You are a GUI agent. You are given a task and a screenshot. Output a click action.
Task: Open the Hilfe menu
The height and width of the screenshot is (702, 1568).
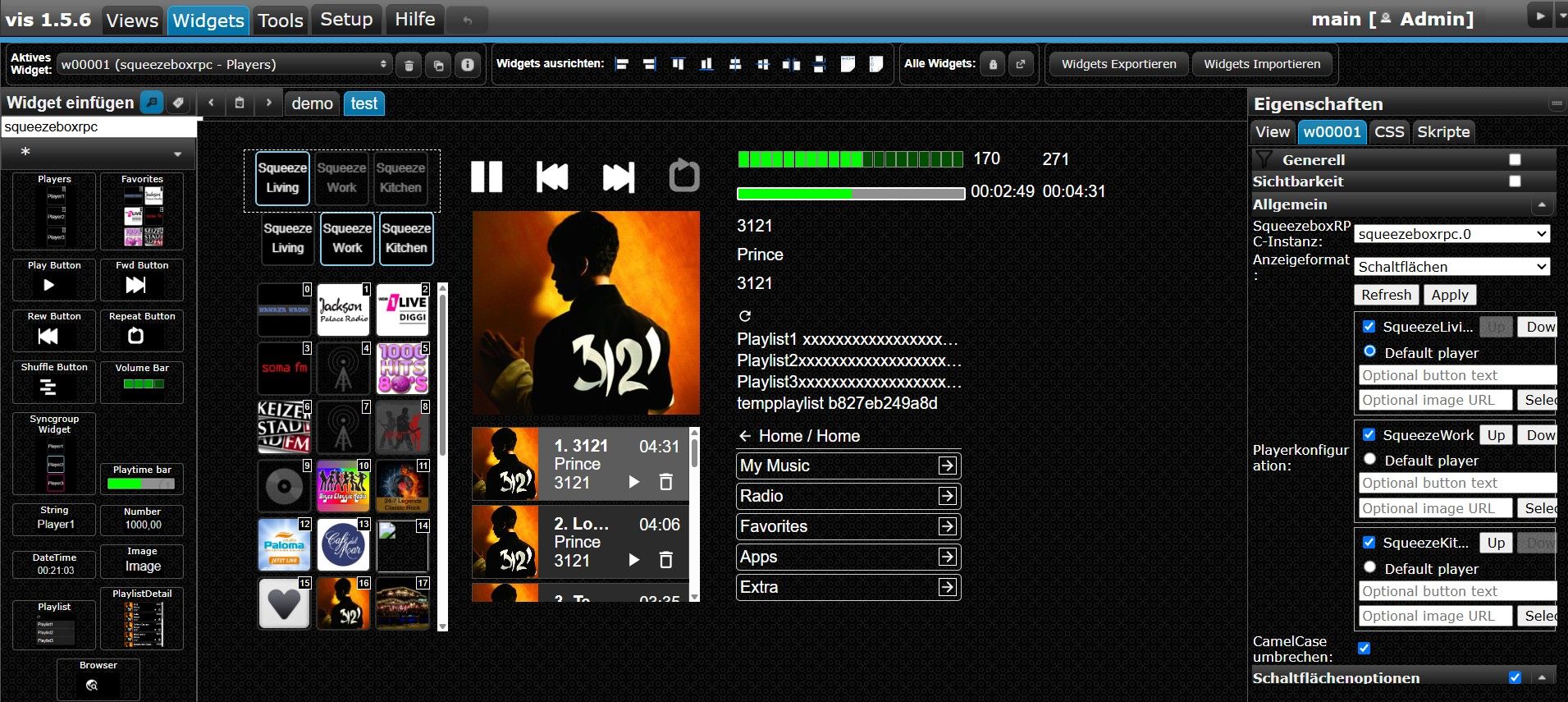[x=415, y=20]
